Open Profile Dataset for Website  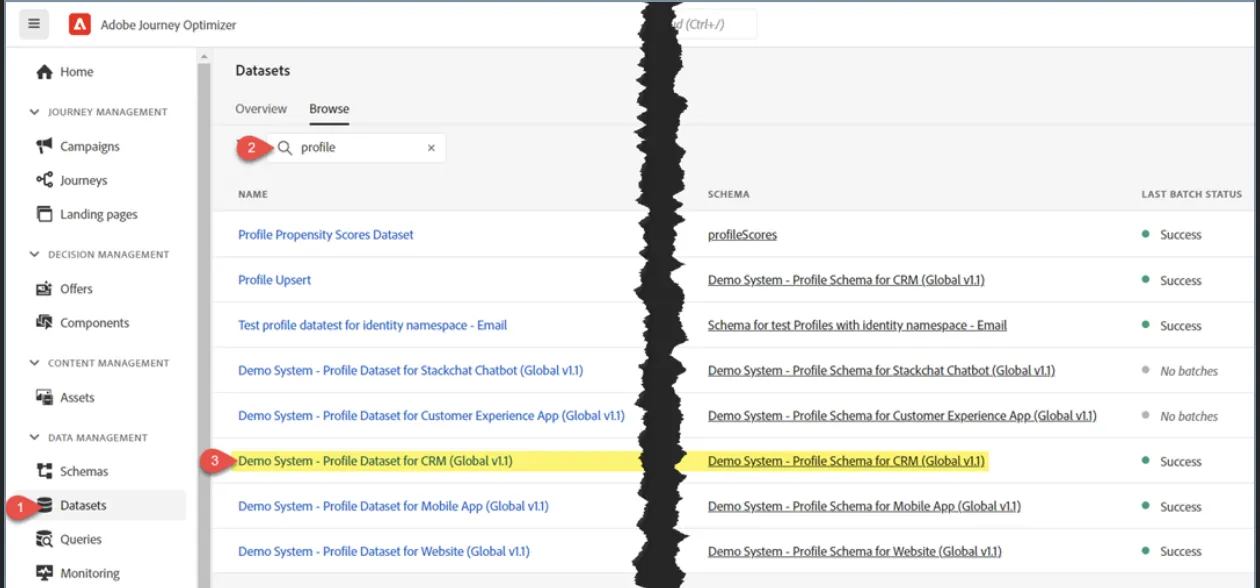[384, 551]
